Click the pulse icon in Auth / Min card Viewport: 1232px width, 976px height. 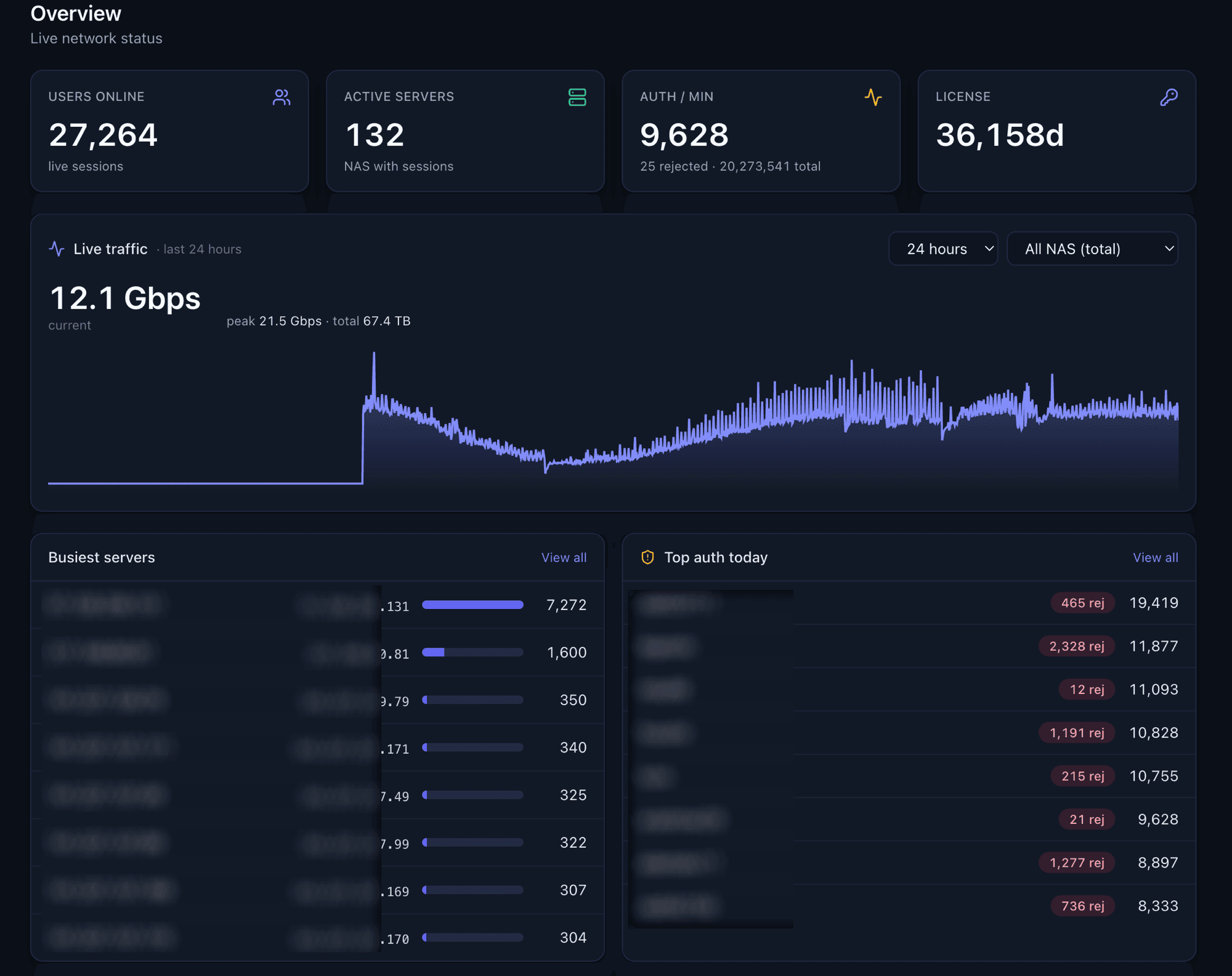point(873,97)
